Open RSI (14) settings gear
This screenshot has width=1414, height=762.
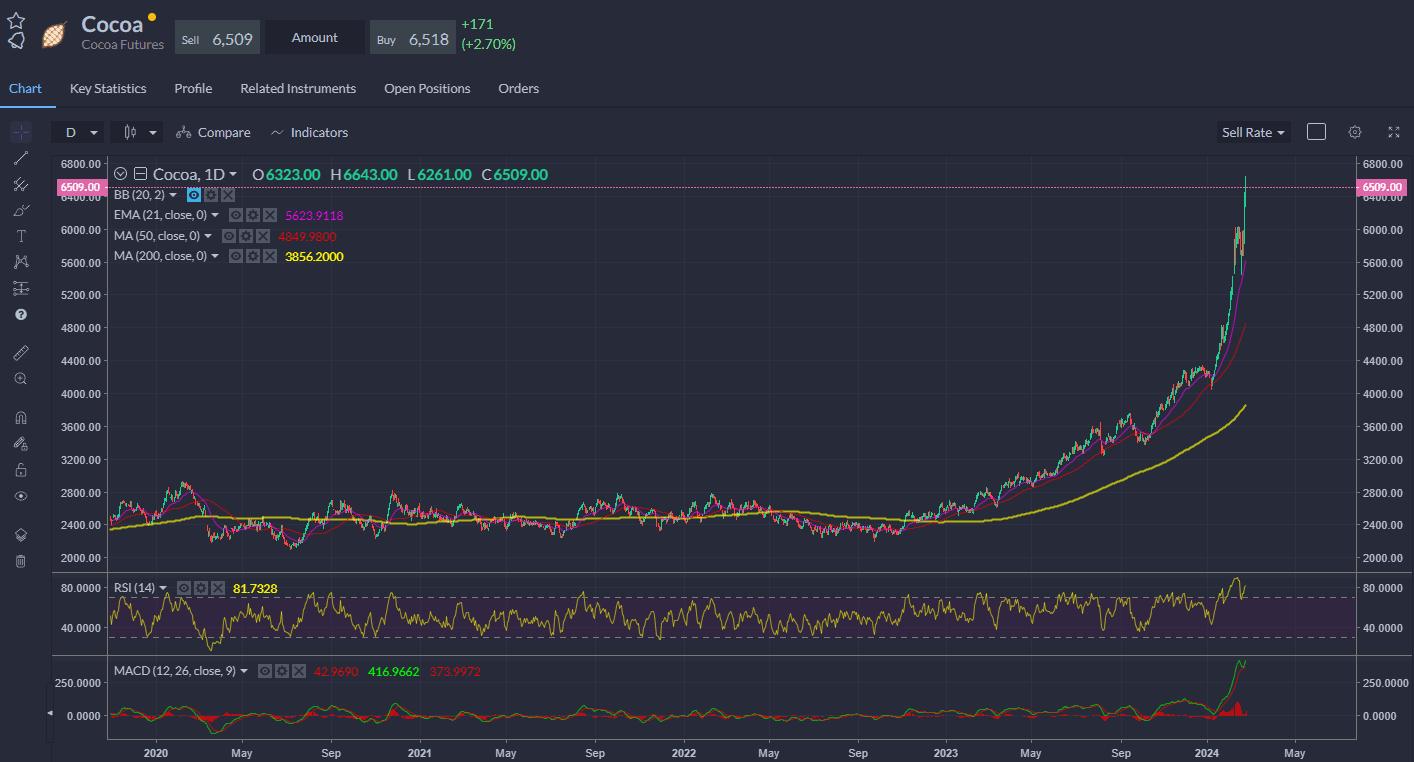200,588
